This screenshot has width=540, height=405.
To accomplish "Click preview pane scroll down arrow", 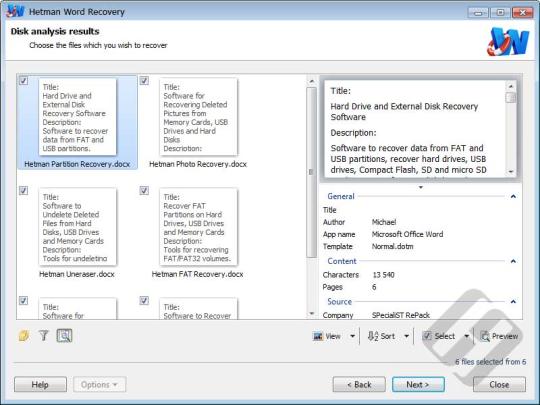I will point(511,171).
